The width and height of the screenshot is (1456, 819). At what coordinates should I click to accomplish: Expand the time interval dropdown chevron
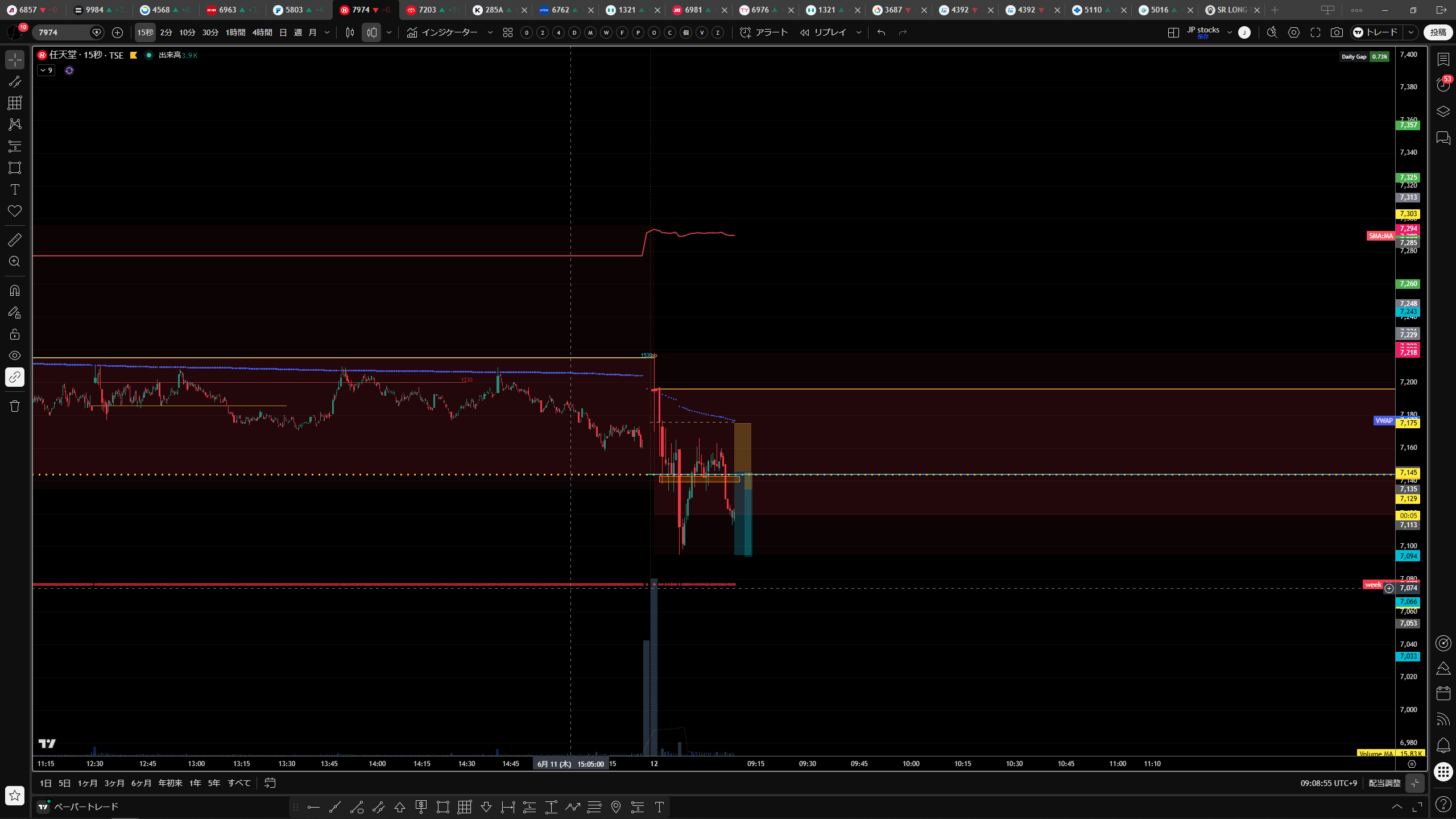click(327, 32)
